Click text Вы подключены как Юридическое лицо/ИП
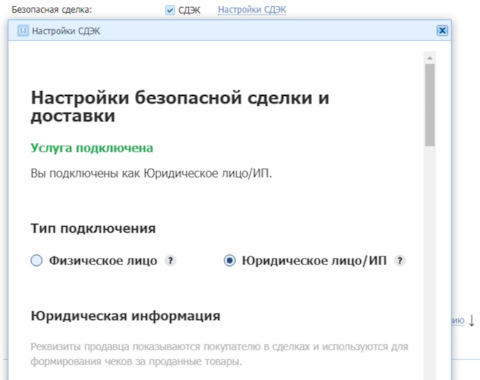The width and height of the screenshot is (480, 380). click(x=151, y=173)
